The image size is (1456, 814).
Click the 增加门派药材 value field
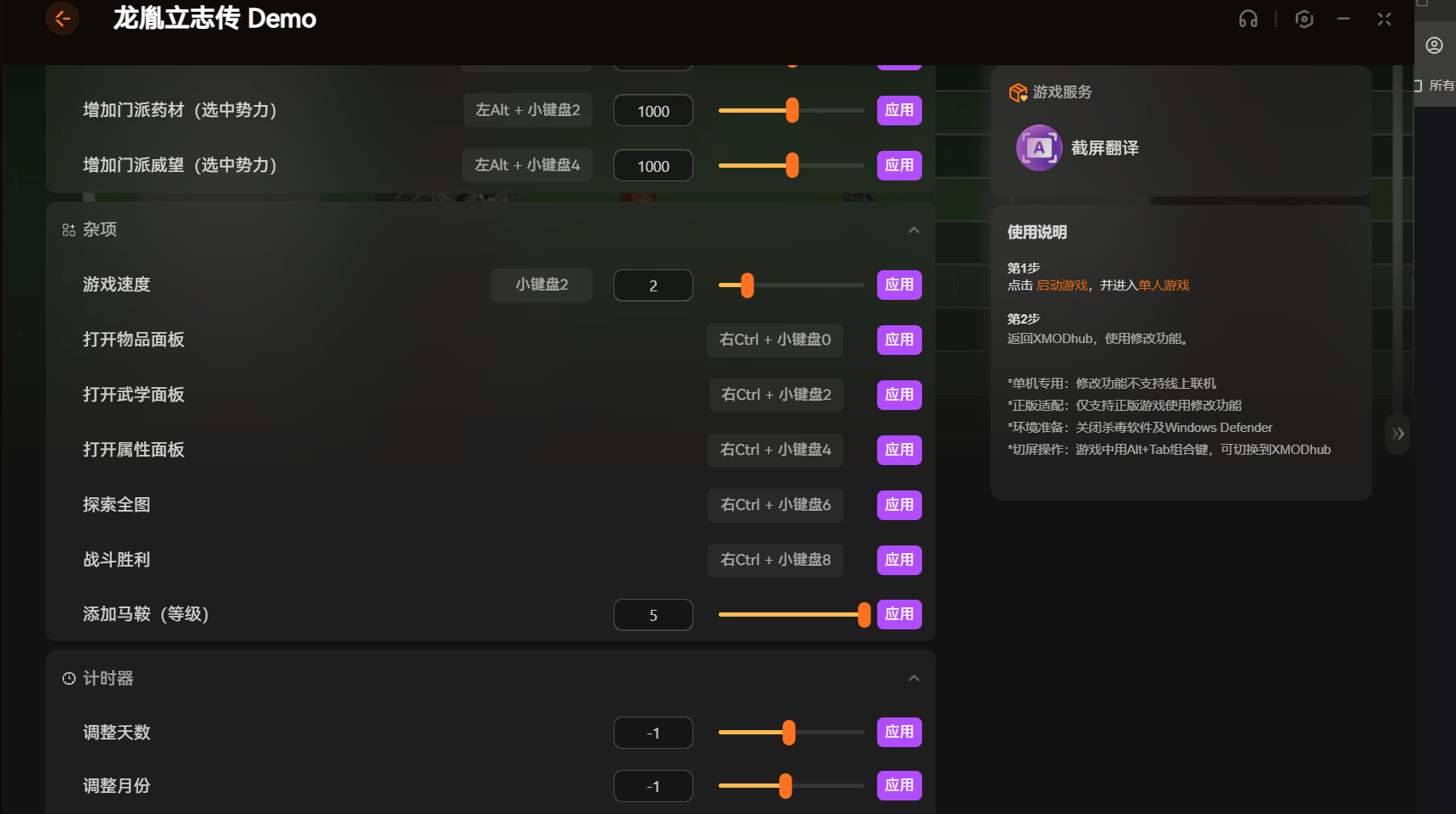pos(653,111)
